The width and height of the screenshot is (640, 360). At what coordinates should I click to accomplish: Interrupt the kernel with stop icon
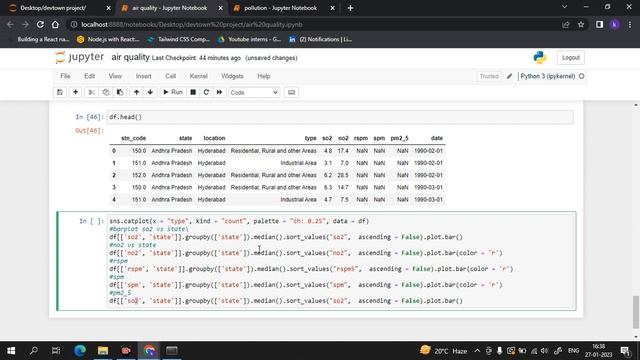(x=193, y=92)
